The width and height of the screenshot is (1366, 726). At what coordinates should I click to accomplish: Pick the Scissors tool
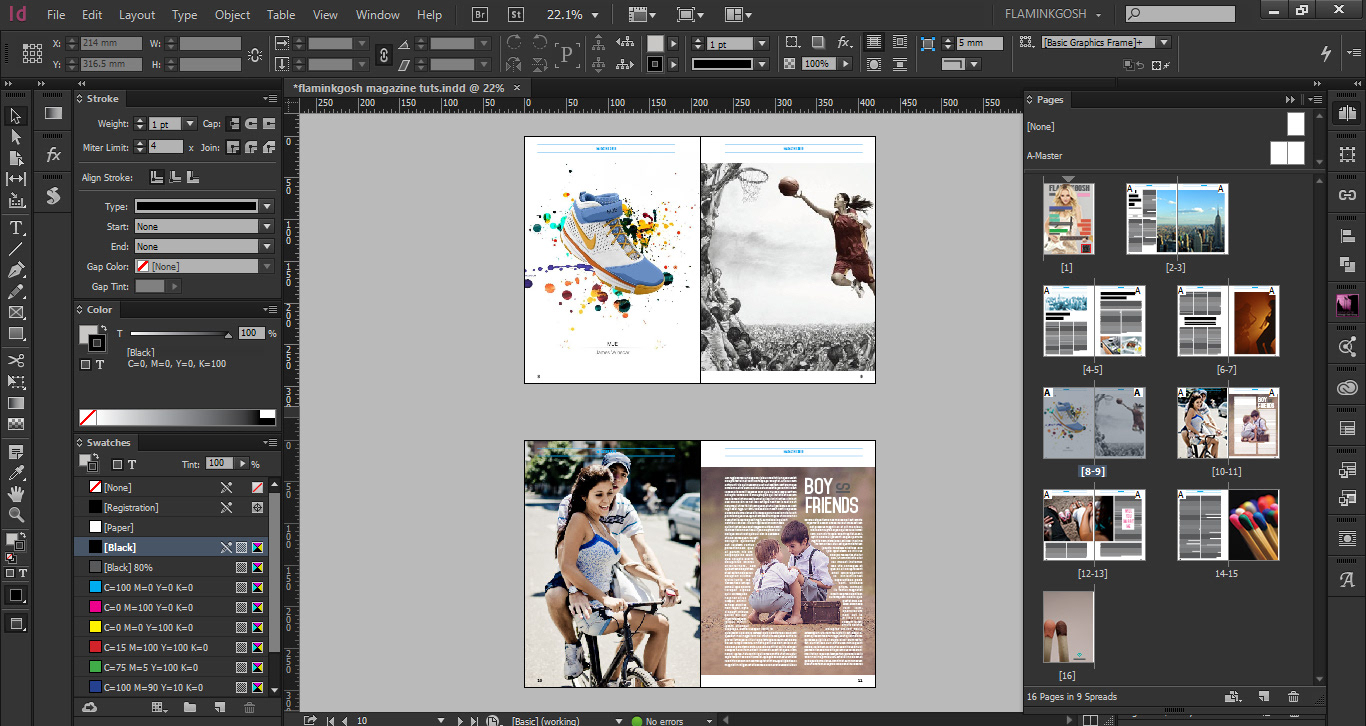[16, 360]
